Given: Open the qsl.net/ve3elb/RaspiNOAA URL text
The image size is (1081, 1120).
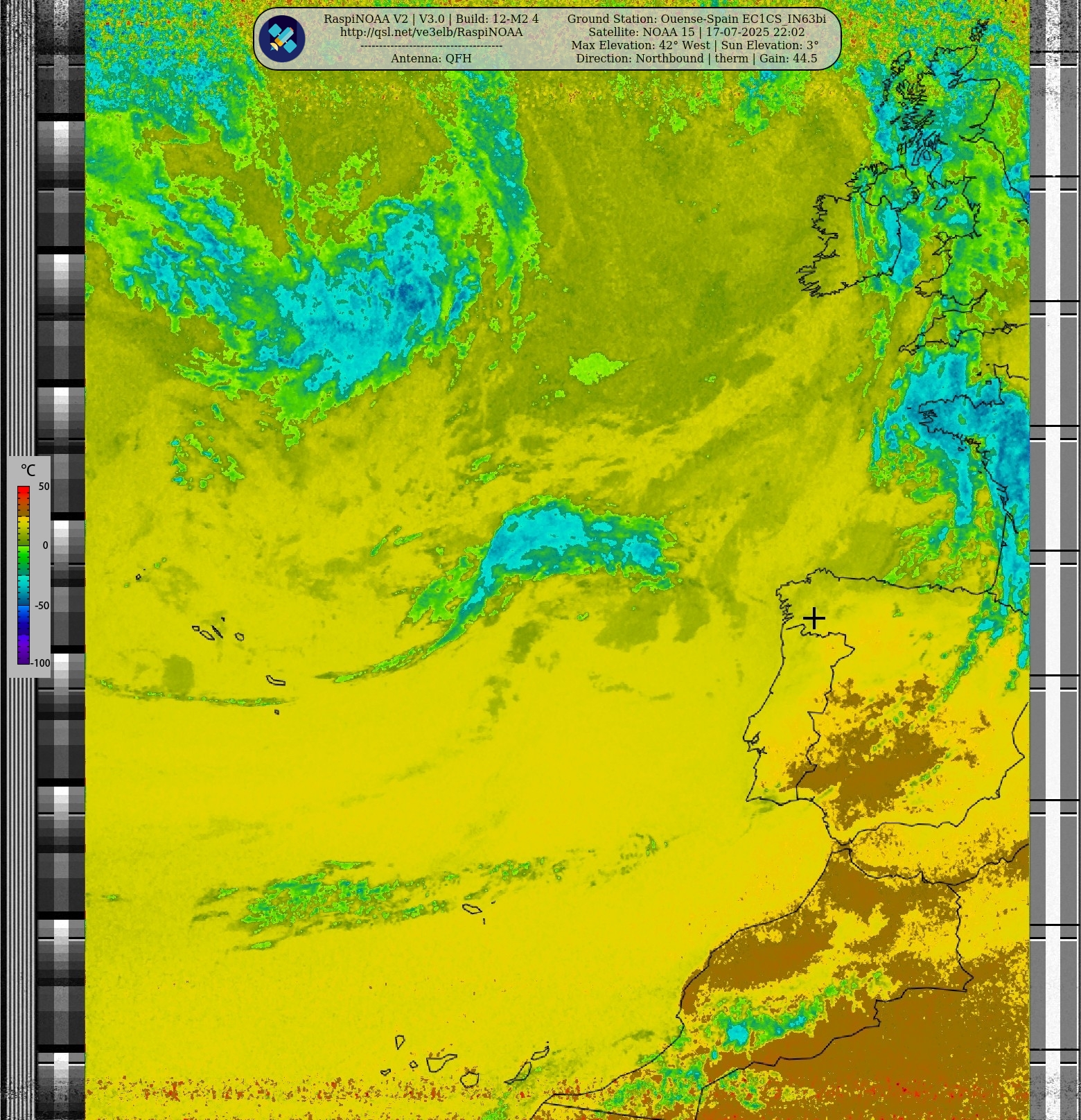Looking at the screenshot, I should click(x=431, y=32).
